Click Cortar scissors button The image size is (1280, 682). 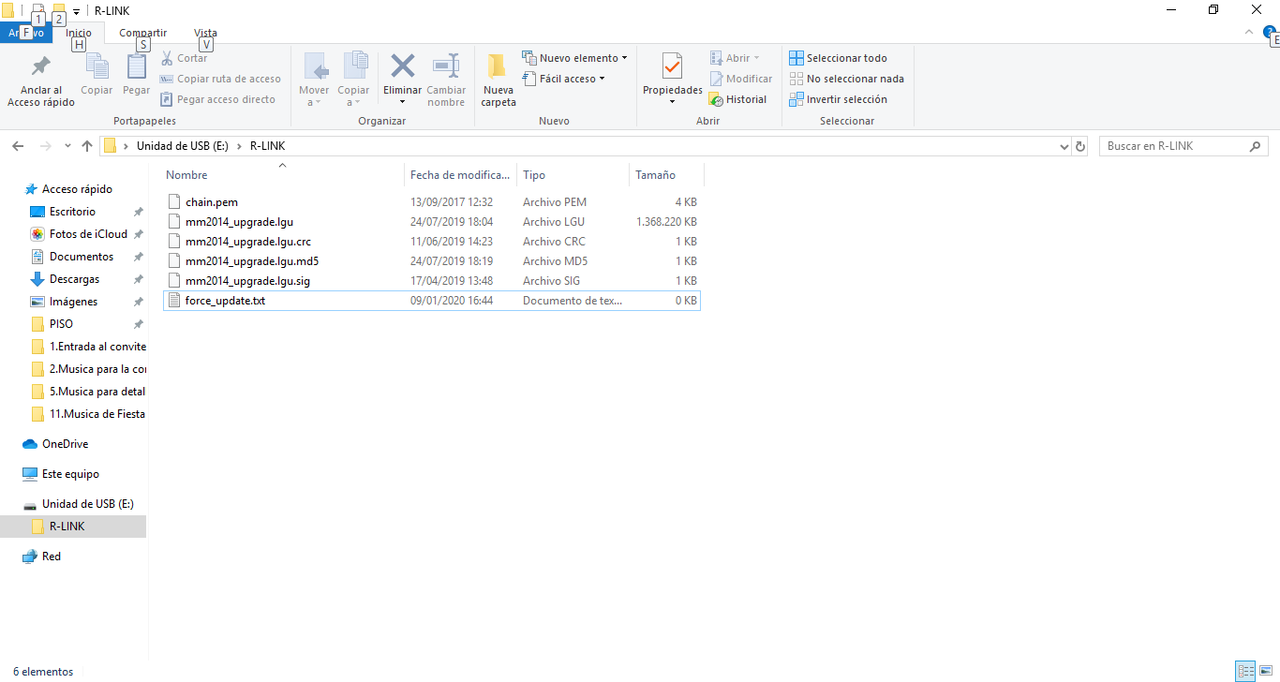point(184,58)
